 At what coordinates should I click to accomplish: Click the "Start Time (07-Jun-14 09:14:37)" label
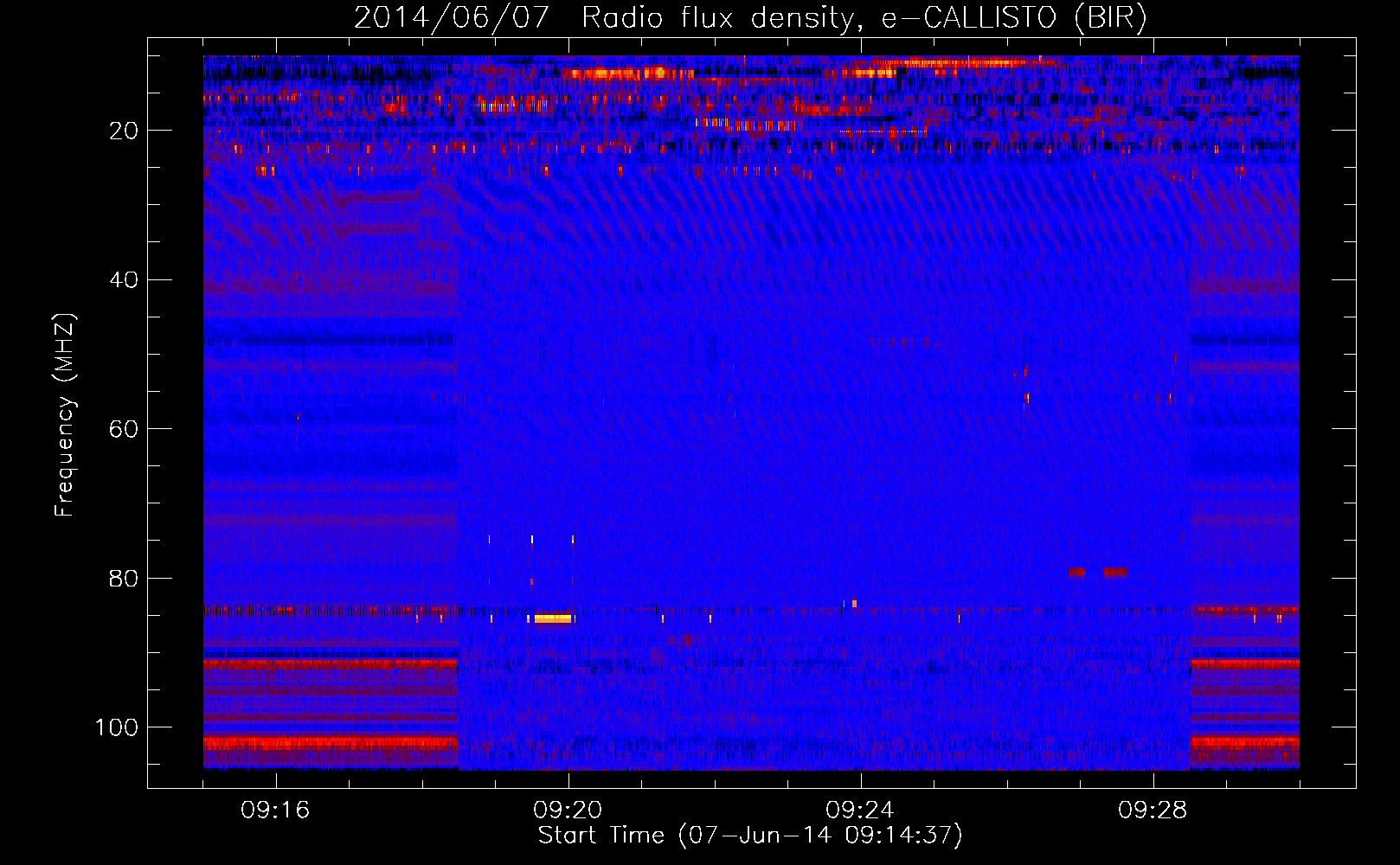(x=750, y=836)
